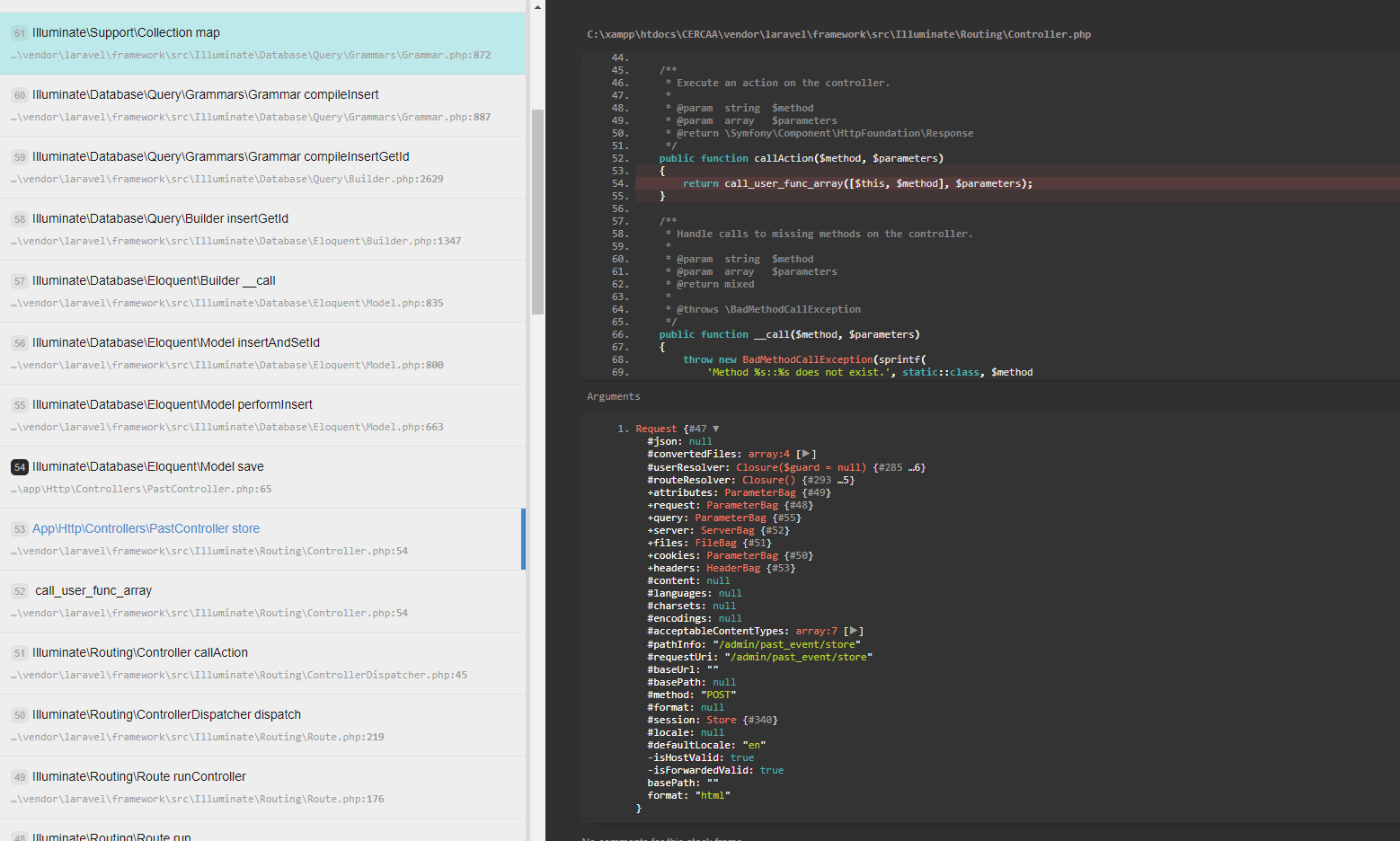Select frame 59 Grammar compileInsertGetId
This screenshot has height=841, width=1400.
click(262, 167)
